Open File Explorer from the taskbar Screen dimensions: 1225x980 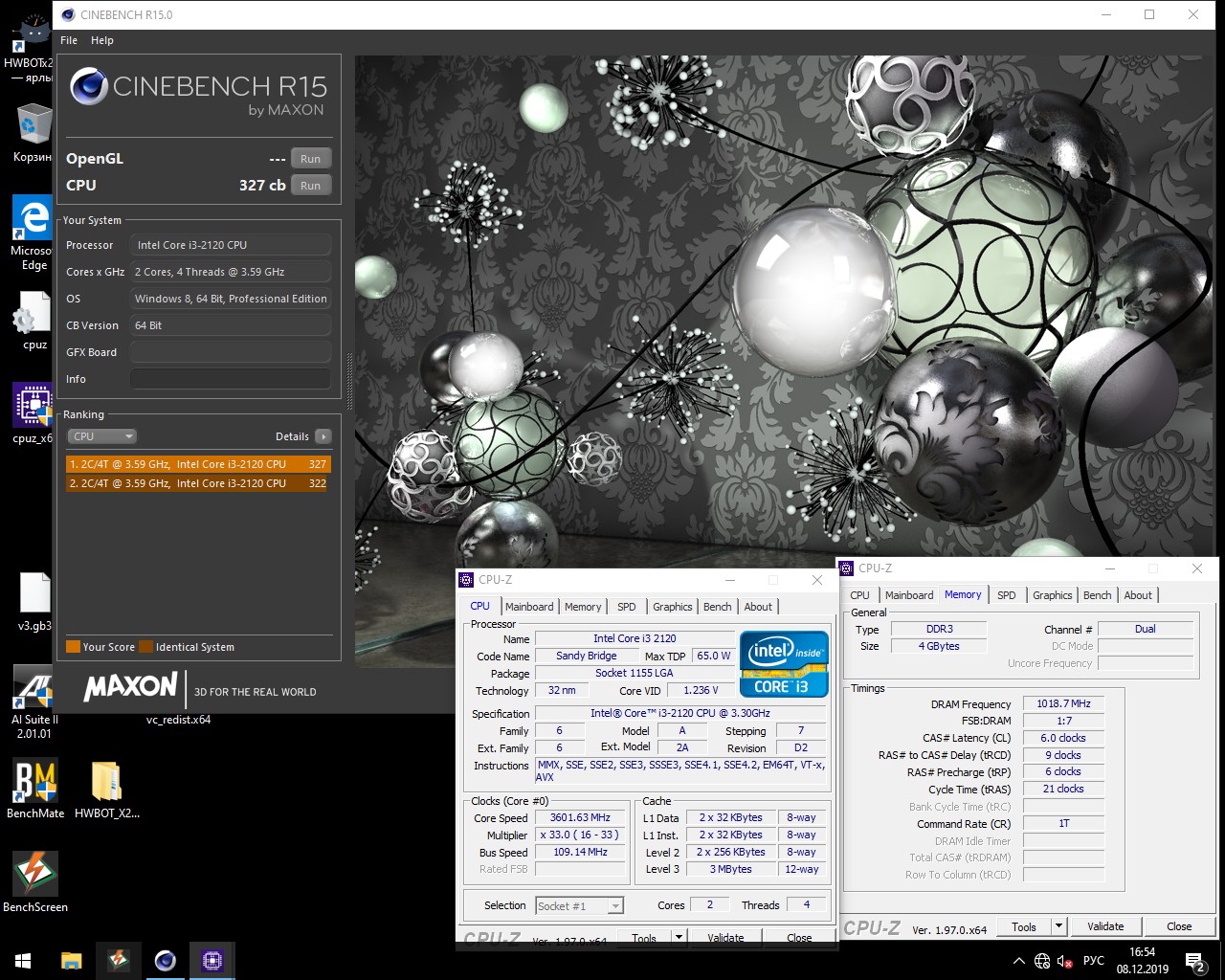(x=71, y=960)
